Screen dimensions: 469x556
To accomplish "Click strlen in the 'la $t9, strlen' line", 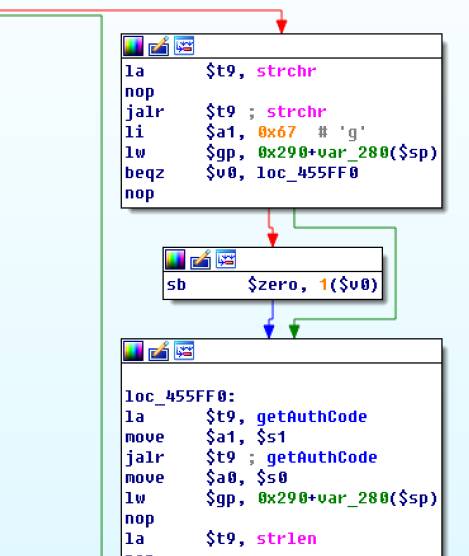I will (286, 539).
